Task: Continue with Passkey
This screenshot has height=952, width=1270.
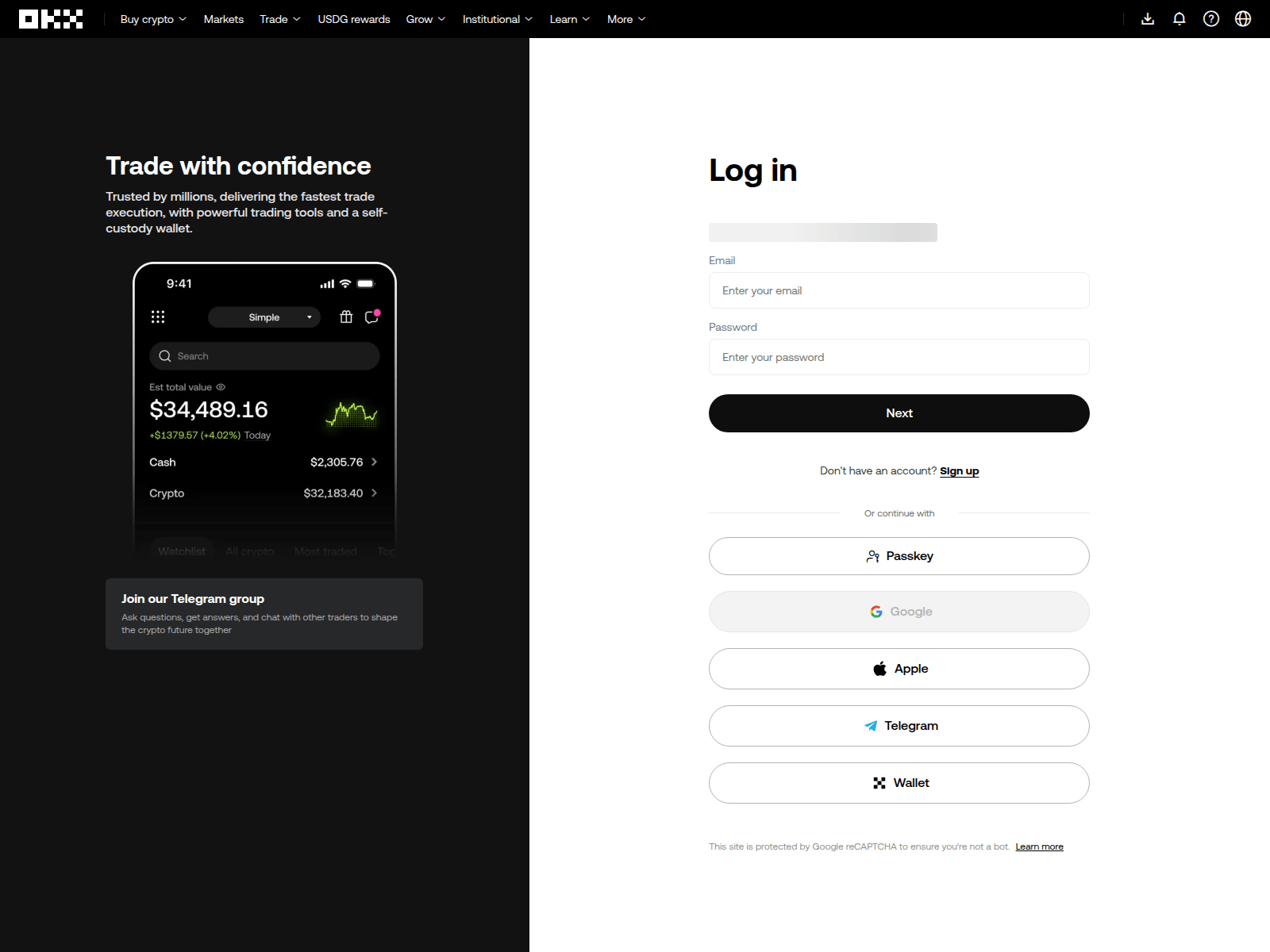Action: click(899, 556)
